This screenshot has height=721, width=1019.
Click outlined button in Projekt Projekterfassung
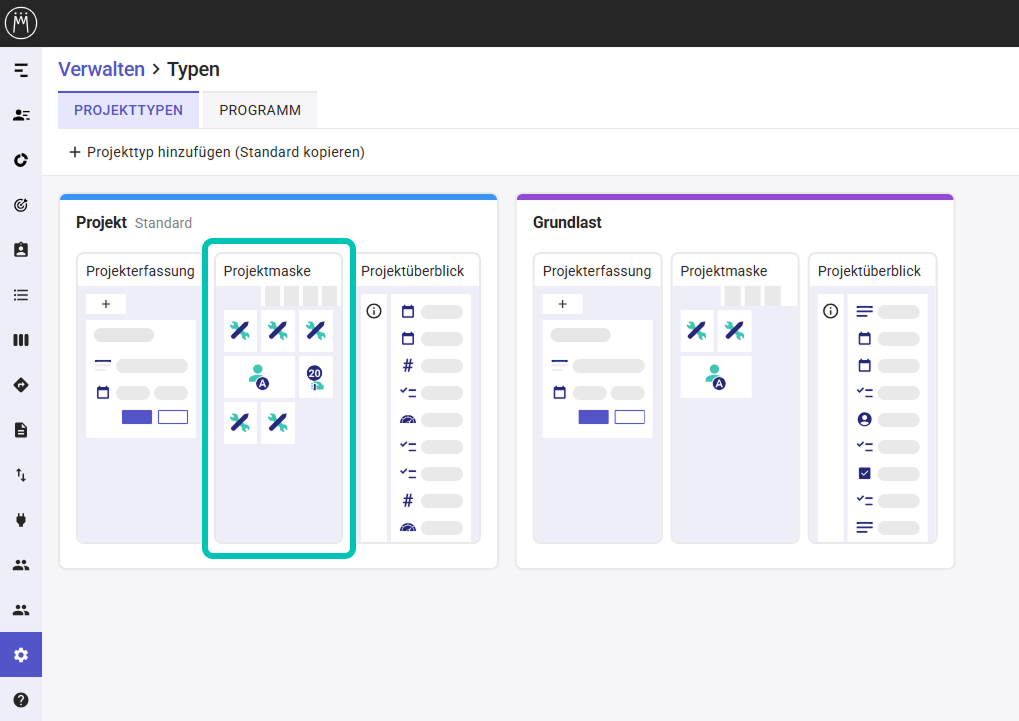click(173, 417)
